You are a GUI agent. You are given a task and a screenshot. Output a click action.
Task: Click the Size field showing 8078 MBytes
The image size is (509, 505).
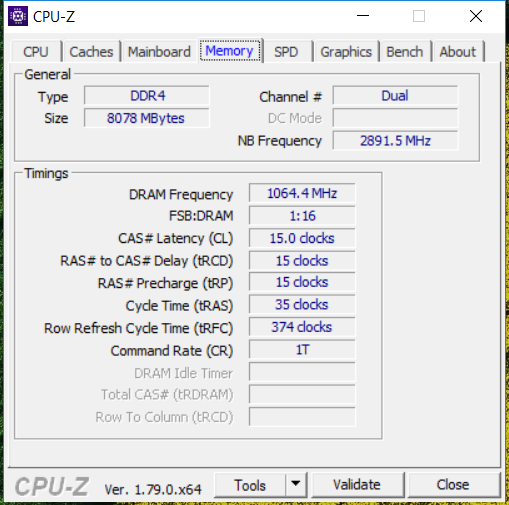(x=147, y=118)
